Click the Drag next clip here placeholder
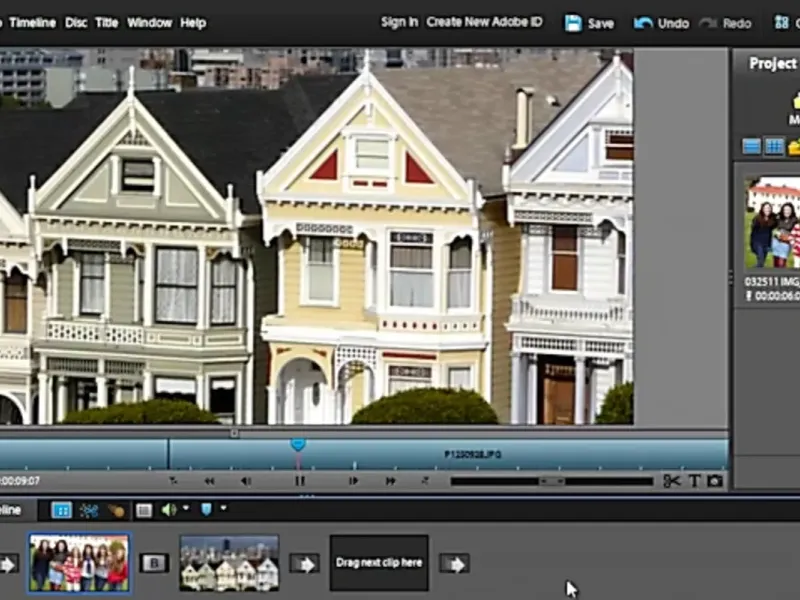Image resolution: width=800 pixels, height=600 pixels. coord(379,563)
